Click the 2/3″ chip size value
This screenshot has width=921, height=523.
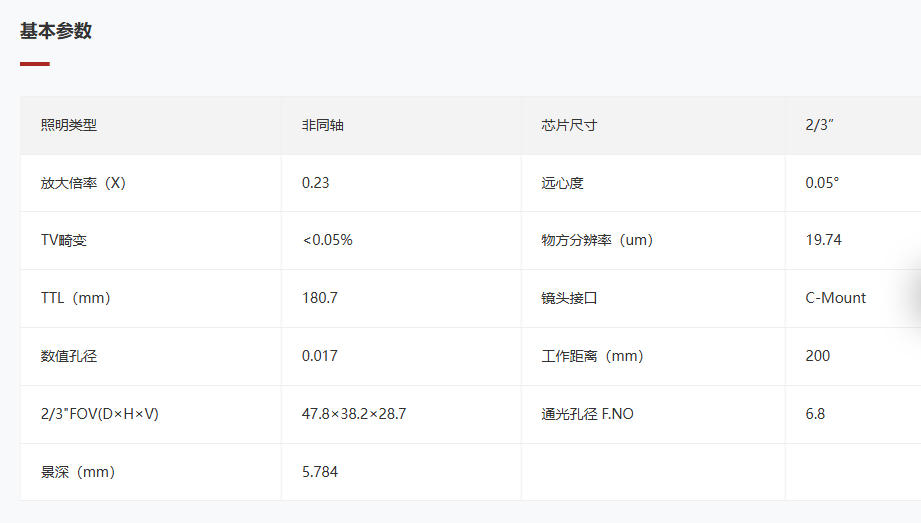coord(819,125)
